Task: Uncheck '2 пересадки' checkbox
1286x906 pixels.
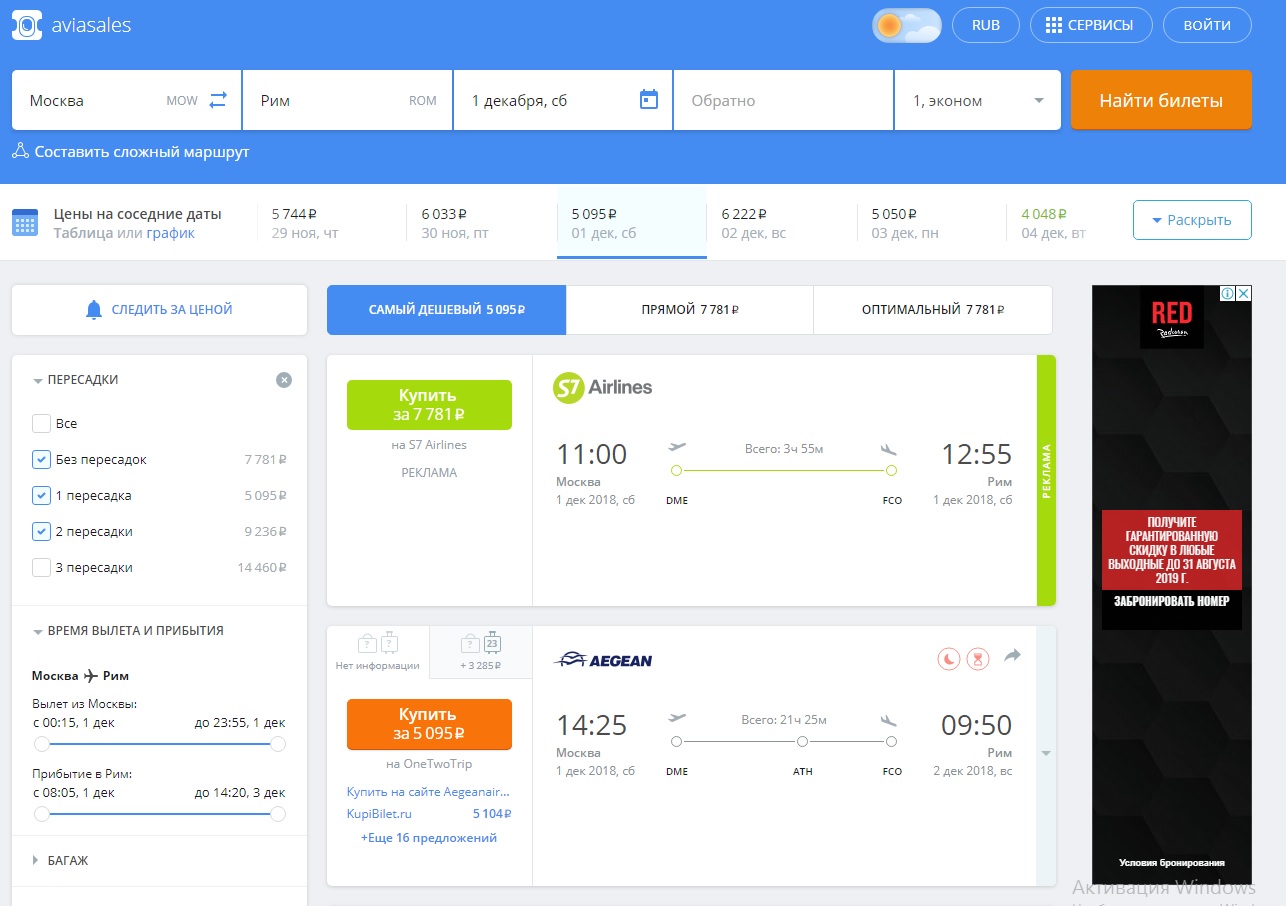Action: click(x=41, y=531)
